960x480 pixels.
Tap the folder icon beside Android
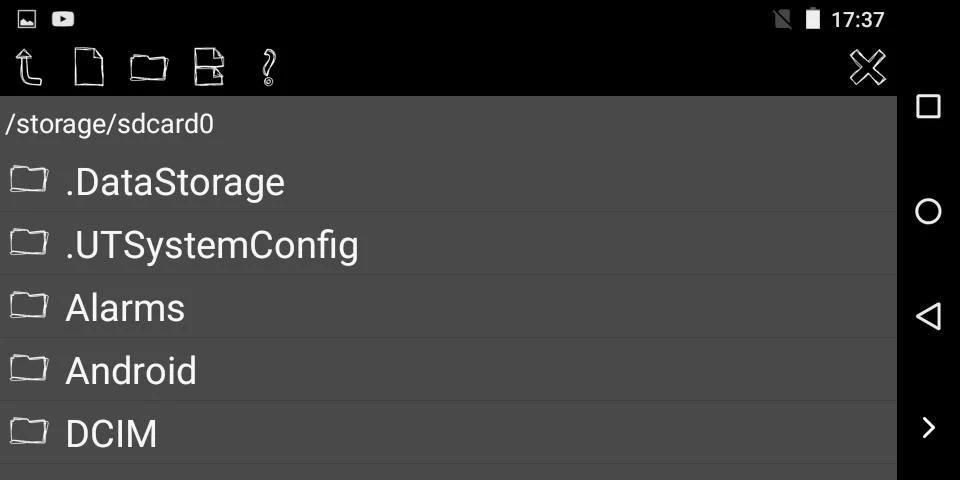tap(29, 368)
